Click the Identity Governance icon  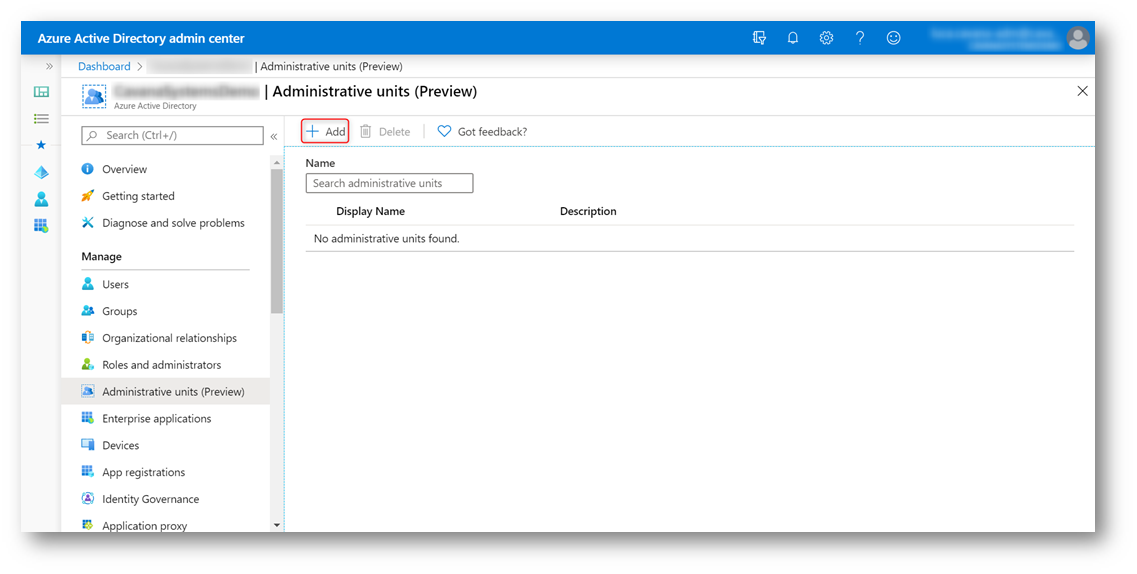(x=88, y=499)
